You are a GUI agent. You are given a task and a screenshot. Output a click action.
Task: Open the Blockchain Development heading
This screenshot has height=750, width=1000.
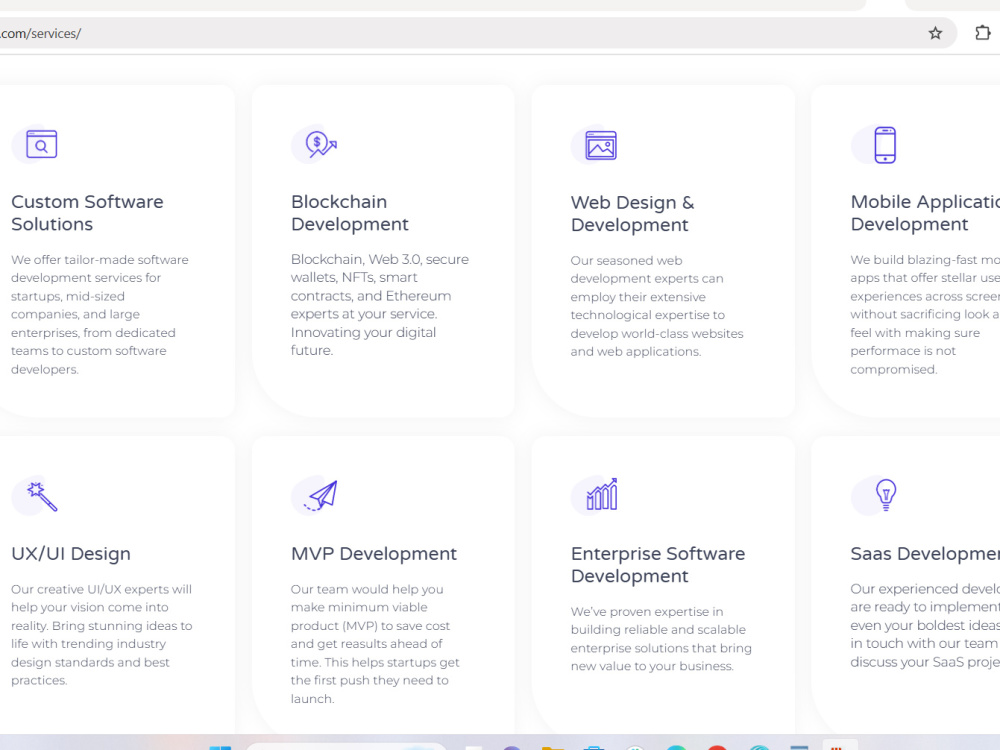tap(349, 213)
